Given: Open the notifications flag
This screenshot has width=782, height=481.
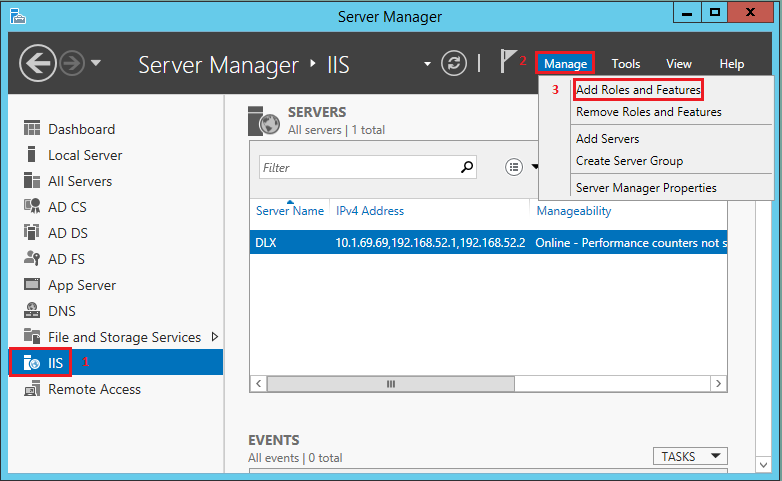Looking at the screenshot, I should pyautogui.click(x=509, y=62).
